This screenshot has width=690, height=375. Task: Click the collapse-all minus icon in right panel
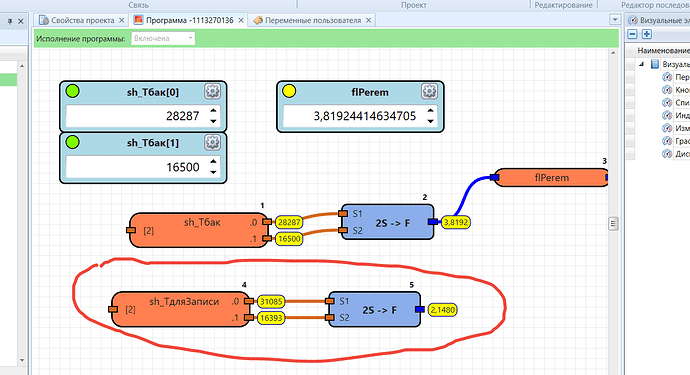[632, 34]
